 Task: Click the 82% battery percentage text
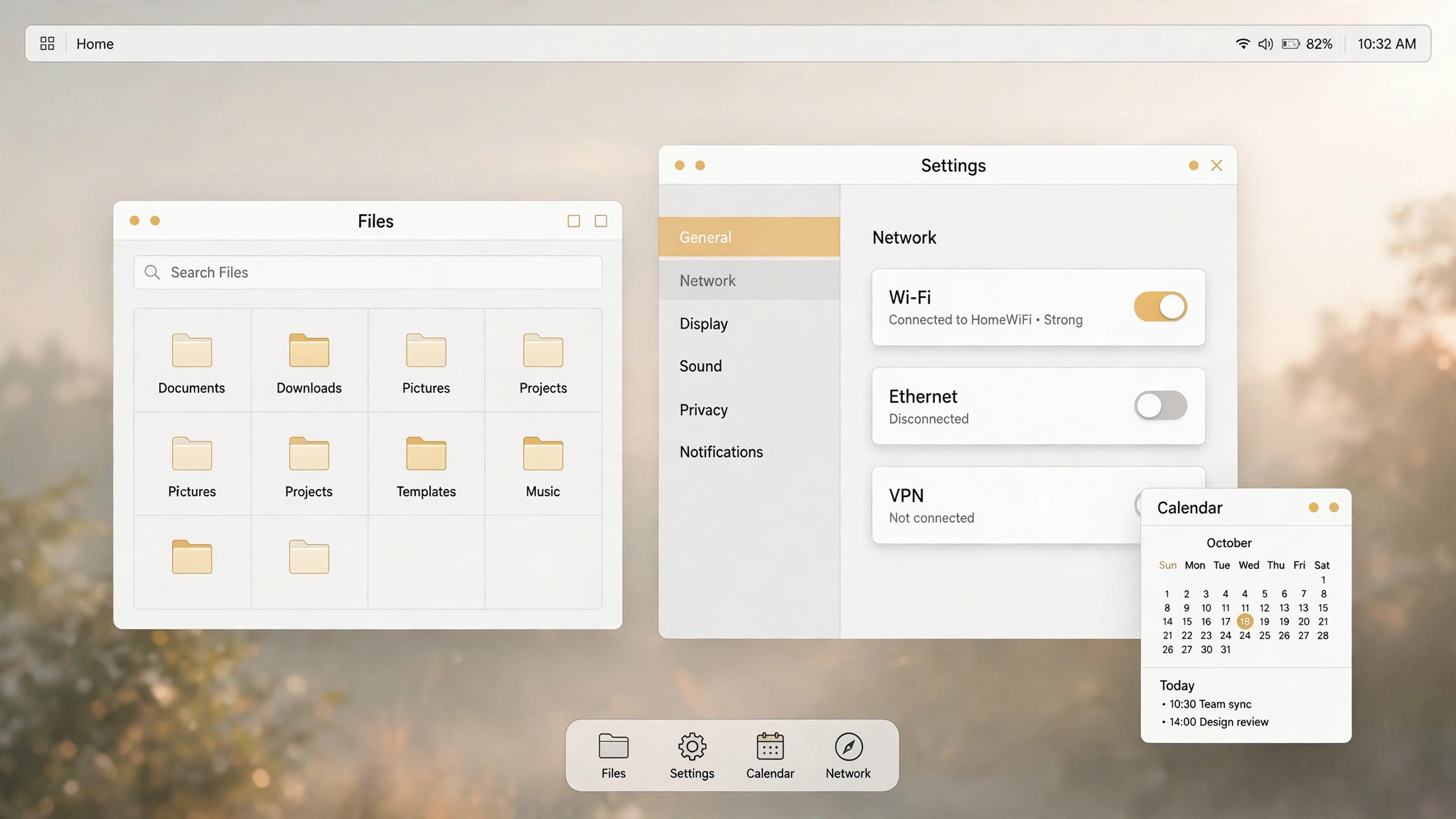1319,44
